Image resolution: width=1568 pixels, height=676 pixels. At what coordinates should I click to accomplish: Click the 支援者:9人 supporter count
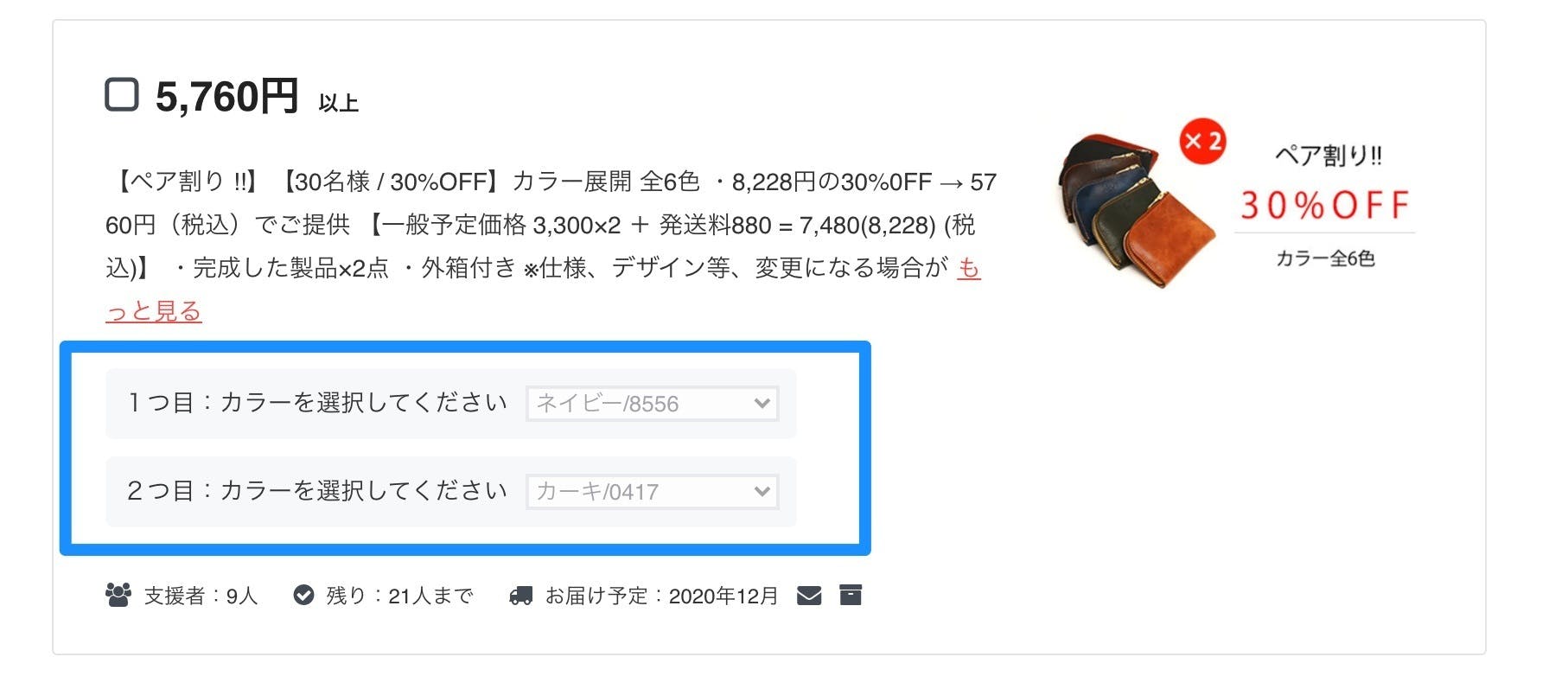click(x=201, y=596)
